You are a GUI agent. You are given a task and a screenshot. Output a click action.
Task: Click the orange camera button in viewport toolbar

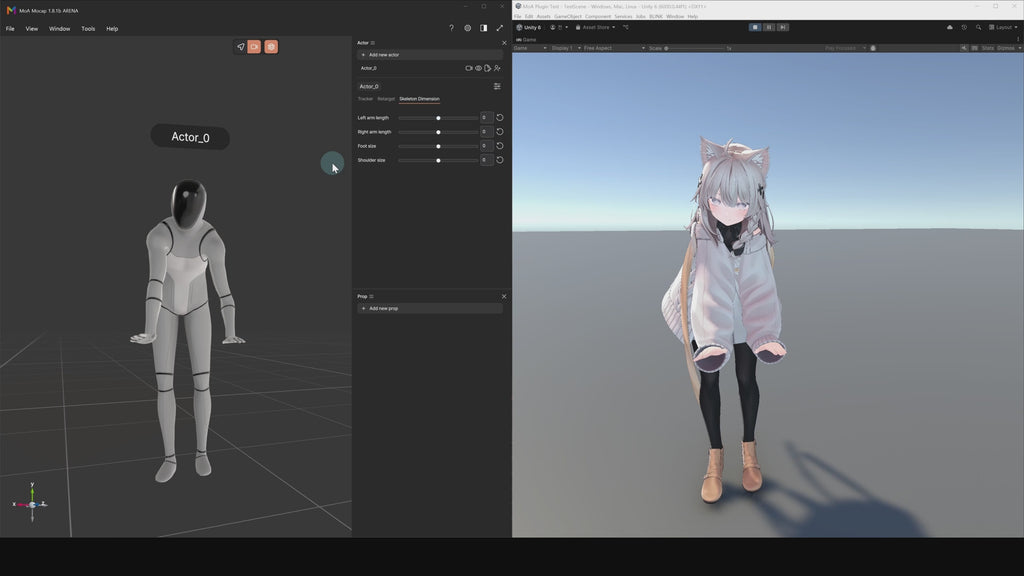[254, 47]
